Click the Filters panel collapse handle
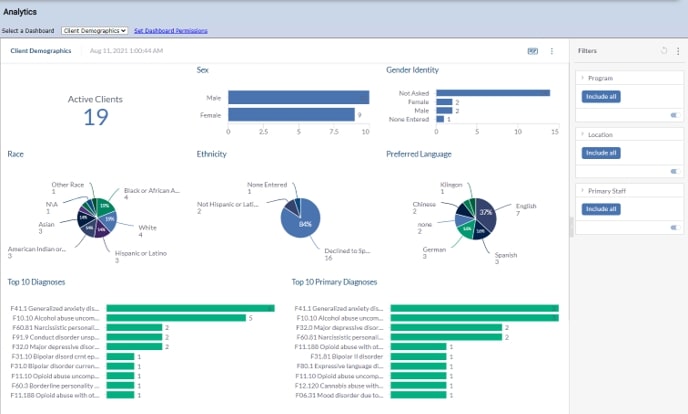This screenshot has height=414, width=688. [x=571, y=227]
